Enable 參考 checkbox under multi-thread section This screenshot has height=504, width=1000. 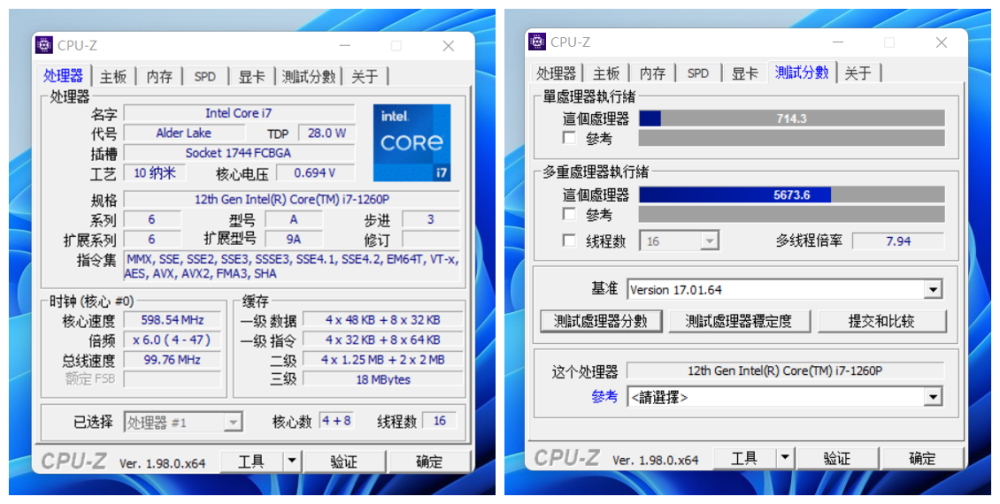point(570,214)
